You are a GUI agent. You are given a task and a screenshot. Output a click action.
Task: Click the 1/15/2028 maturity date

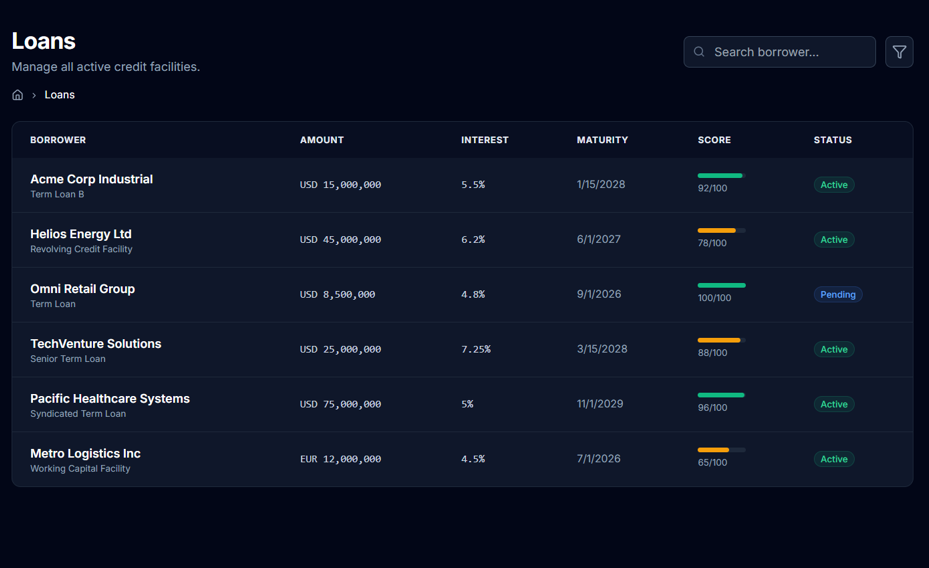[x=601, y=184]
